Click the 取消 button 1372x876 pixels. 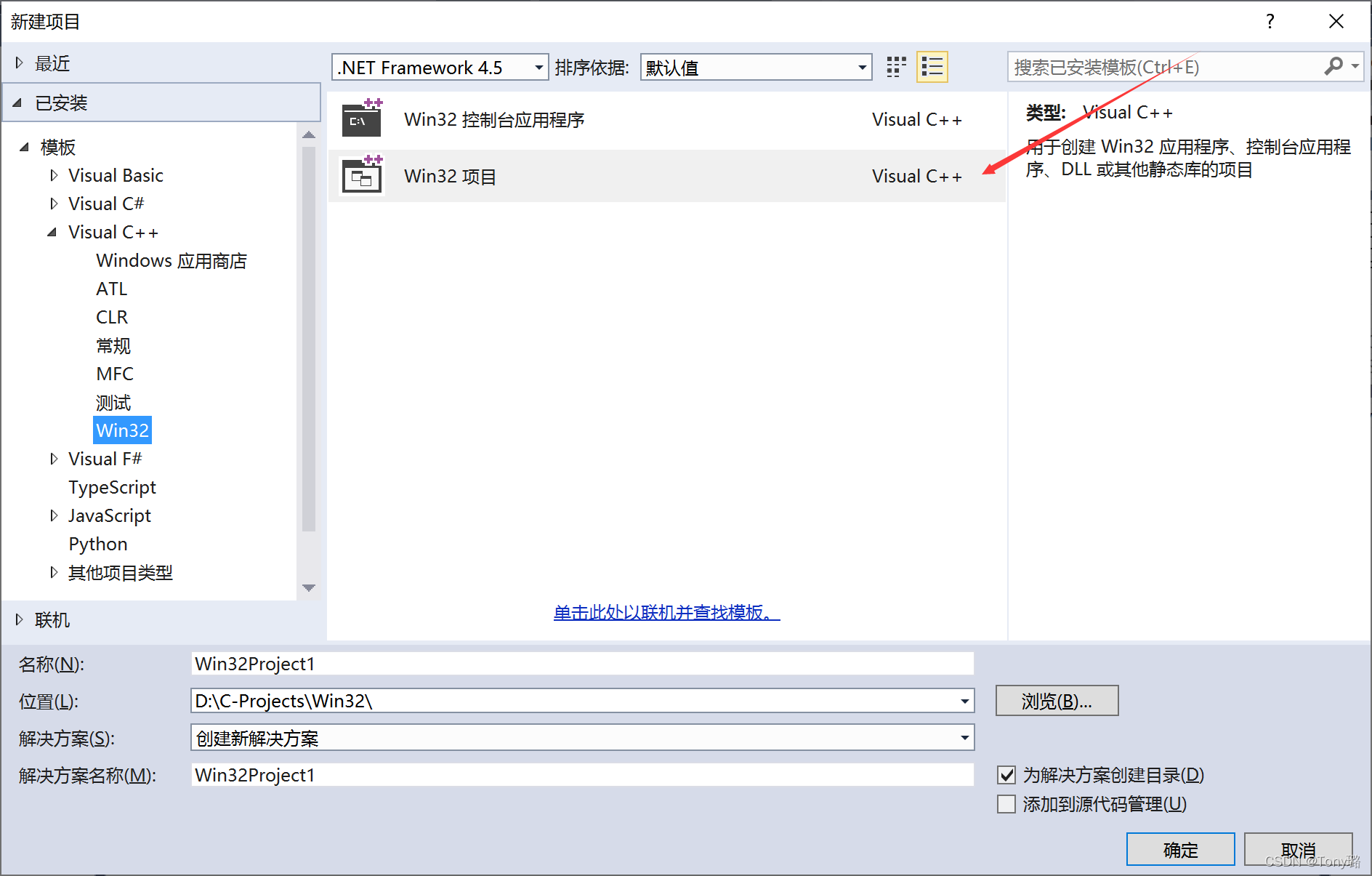1298,849
